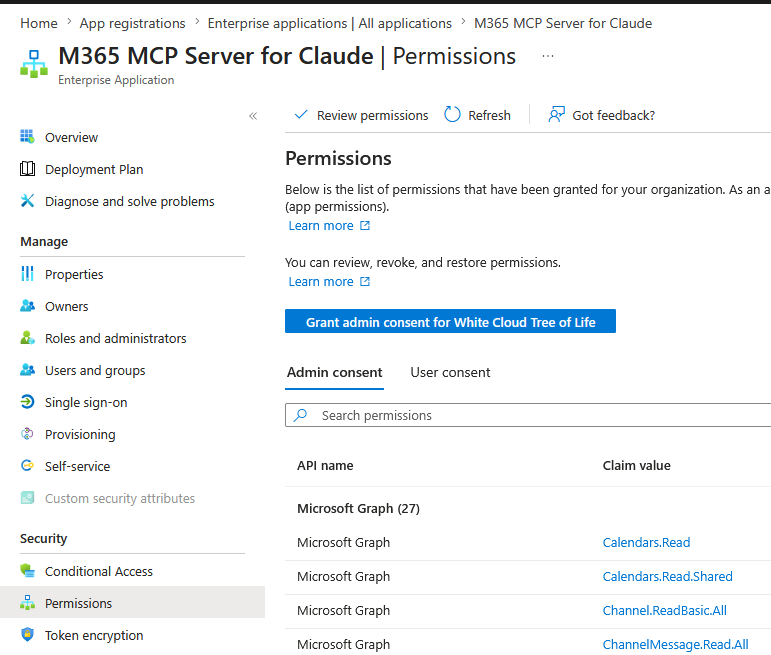The image size is (771, 655).
Task: Click Microsoft Graph cell in Channel.ReadBasic.All row
Action: 343,610
